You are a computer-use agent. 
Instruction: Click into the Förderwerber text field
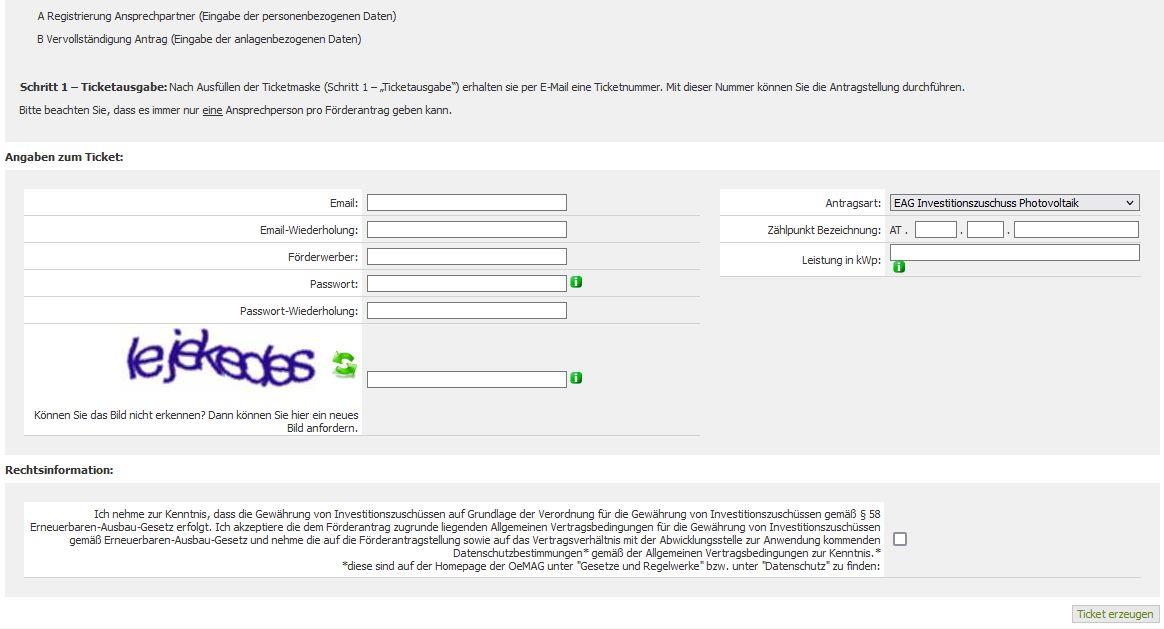467,257
